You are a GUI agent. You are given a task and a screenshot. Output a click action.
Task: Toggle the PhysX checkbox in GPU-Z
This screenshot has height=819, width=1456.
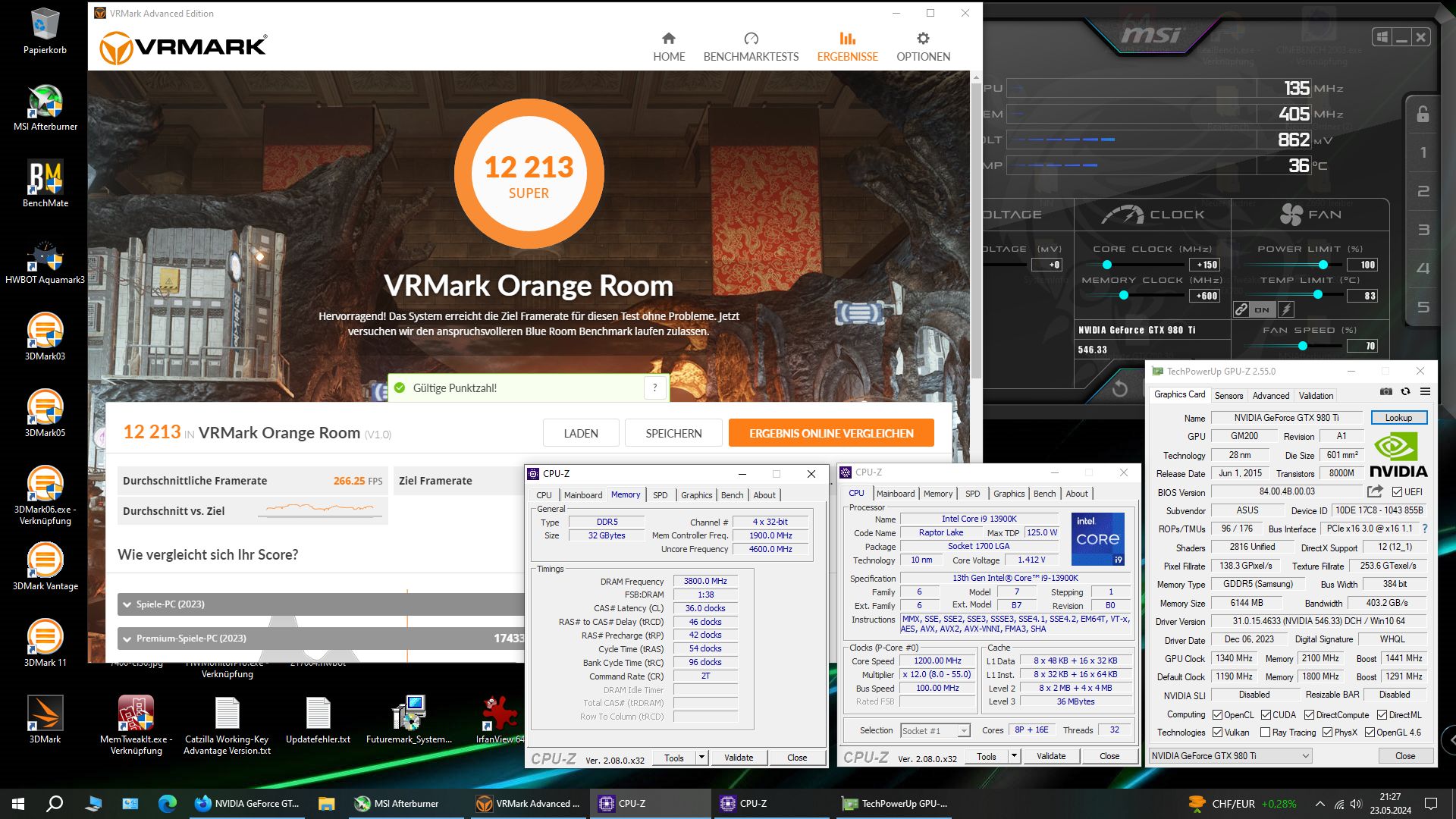[1327, 732]
